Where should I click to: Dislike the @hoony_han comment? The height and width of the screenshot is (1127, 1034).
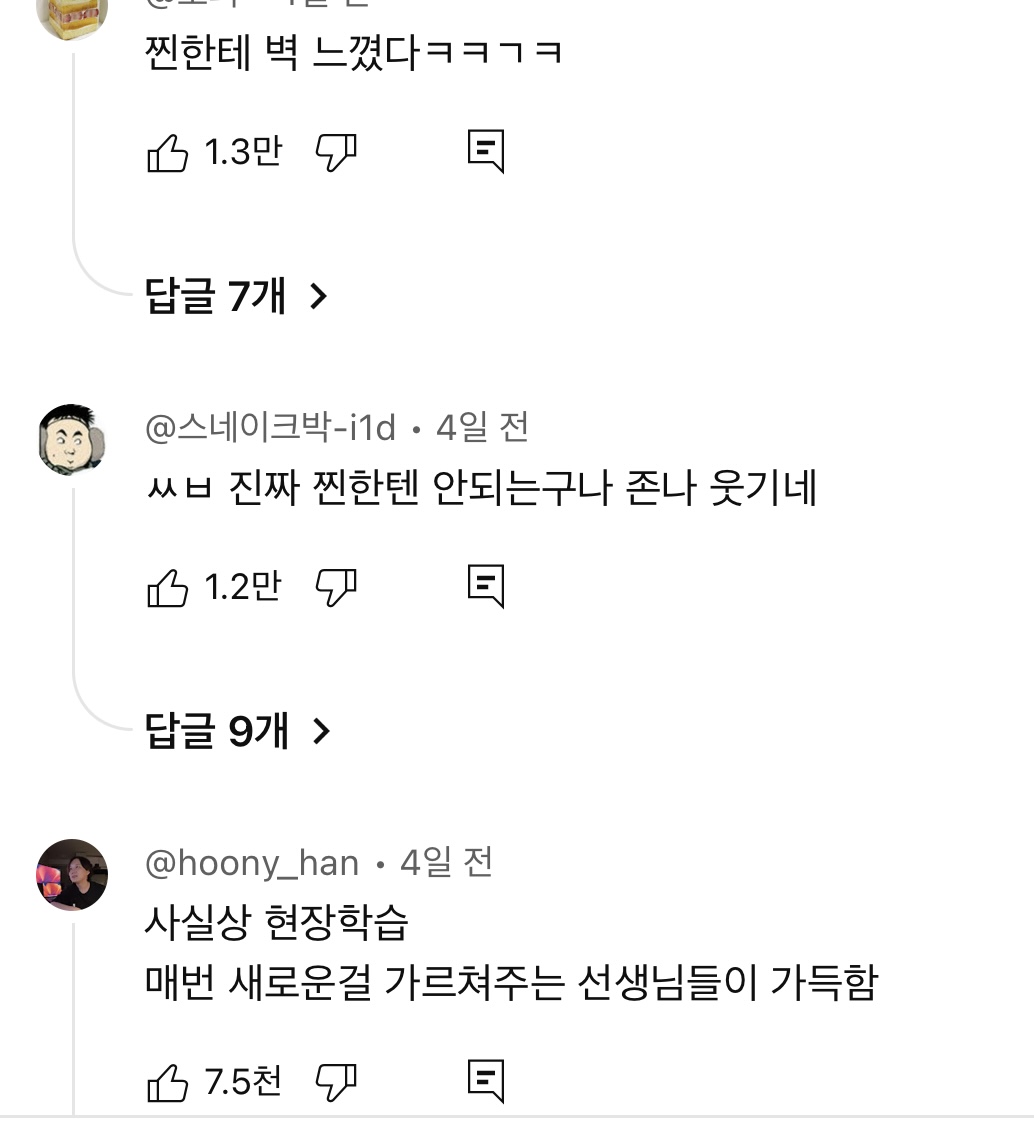336,1082
